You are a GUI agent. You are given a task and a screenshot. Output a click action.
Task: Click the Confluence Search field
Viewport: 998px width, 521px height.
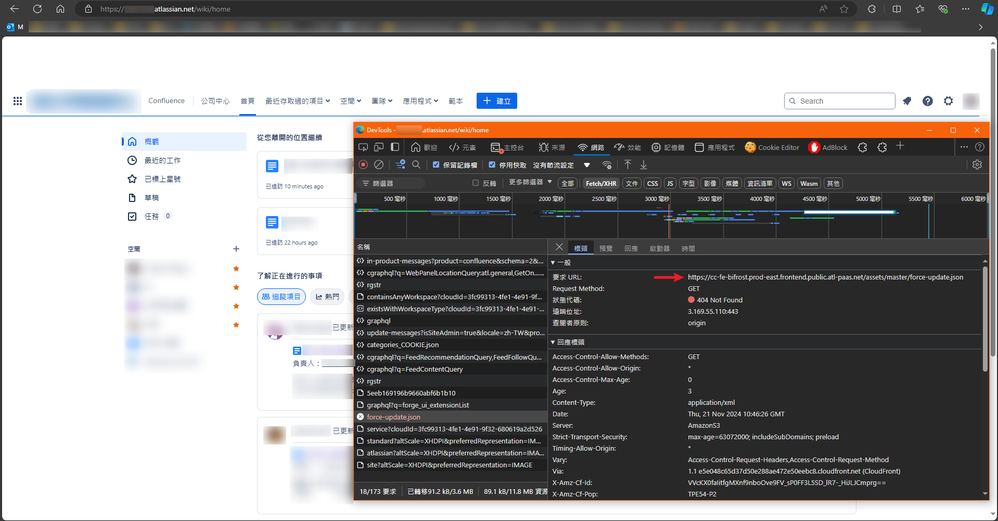coord(840,101)
